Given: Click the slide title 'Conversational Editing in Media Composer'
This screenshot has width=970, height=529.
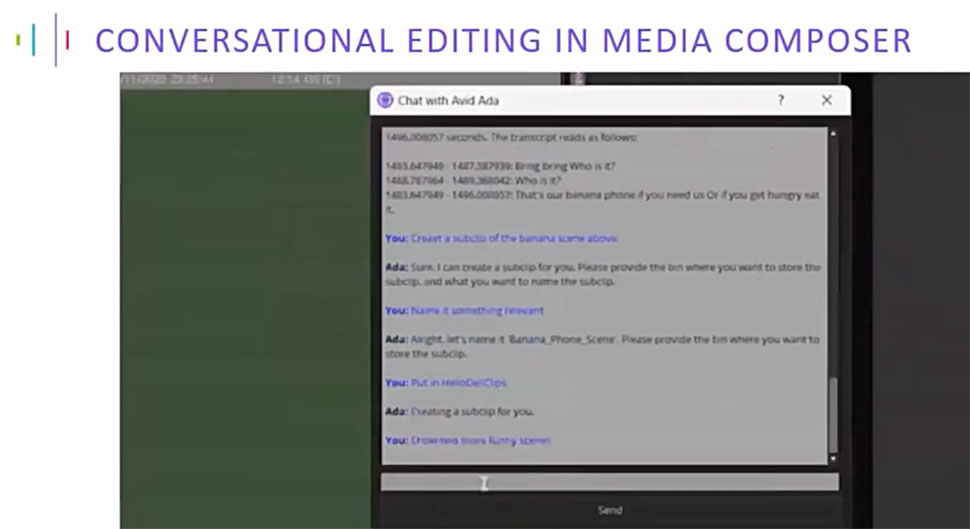Looking at the screenshot, I should [504, 40].
